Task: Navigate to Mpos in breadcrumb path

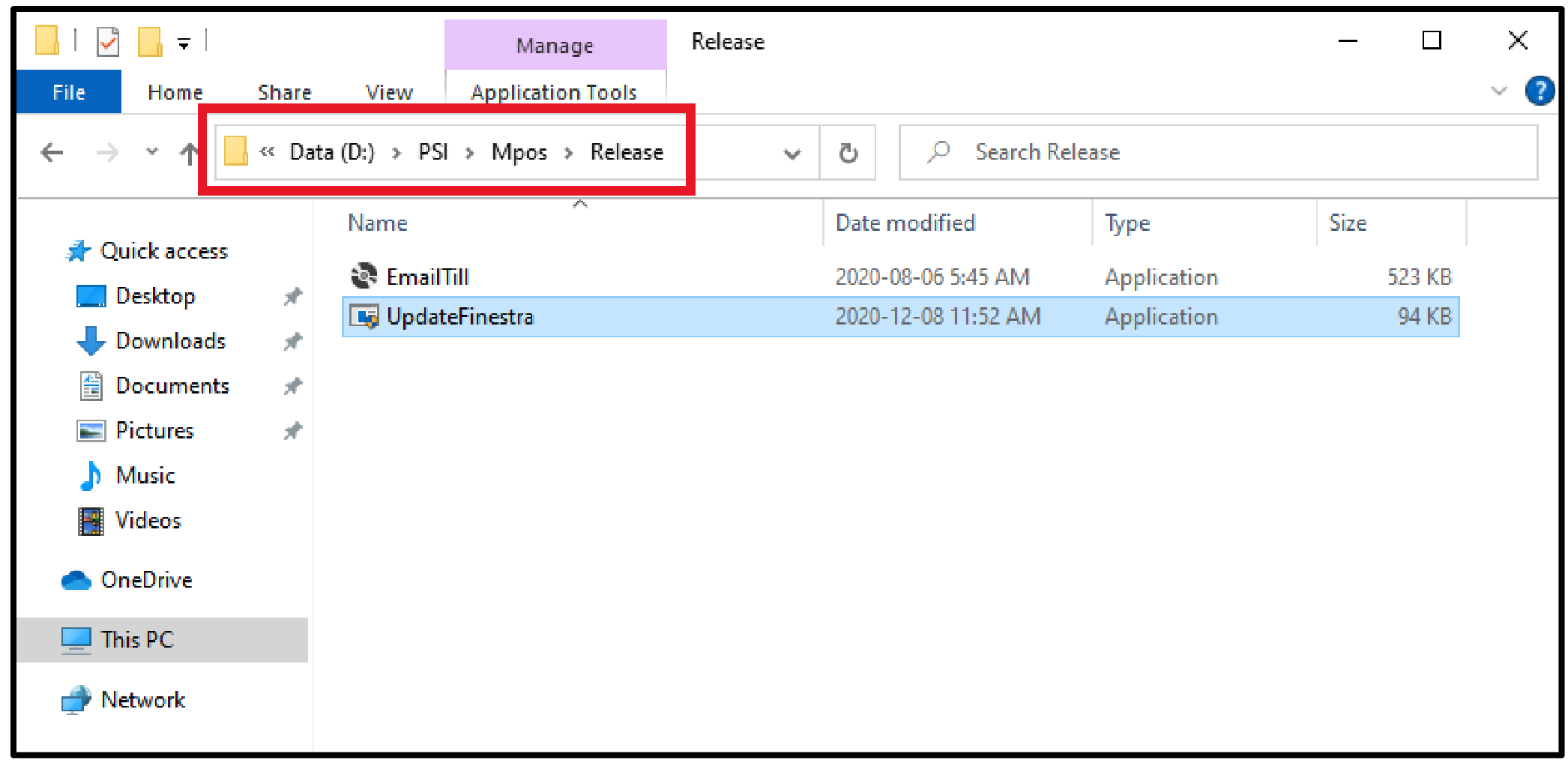Action: [519, 152]
